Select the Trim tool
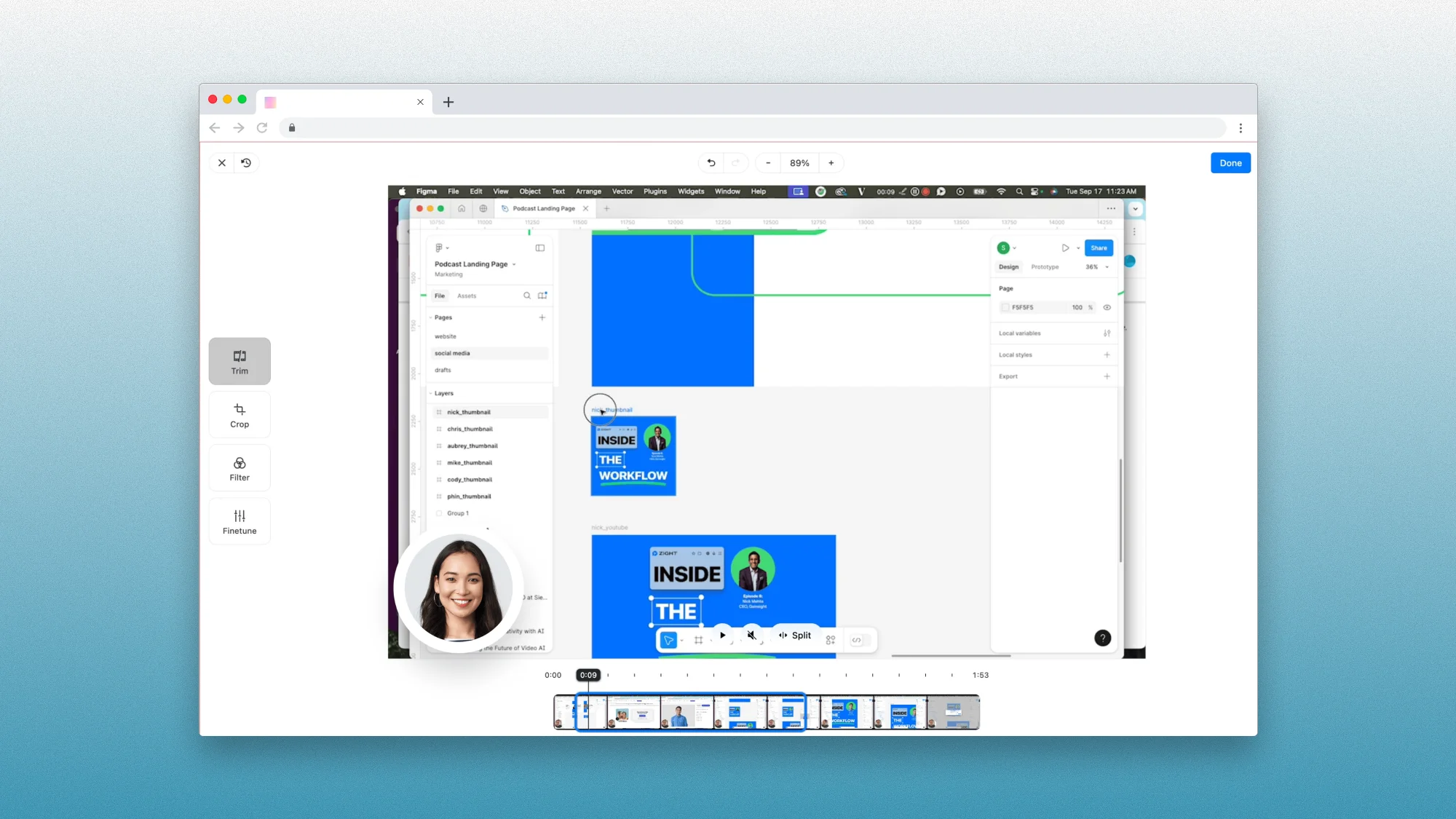Screen dimensions: 1456x819 click(240, 361)
